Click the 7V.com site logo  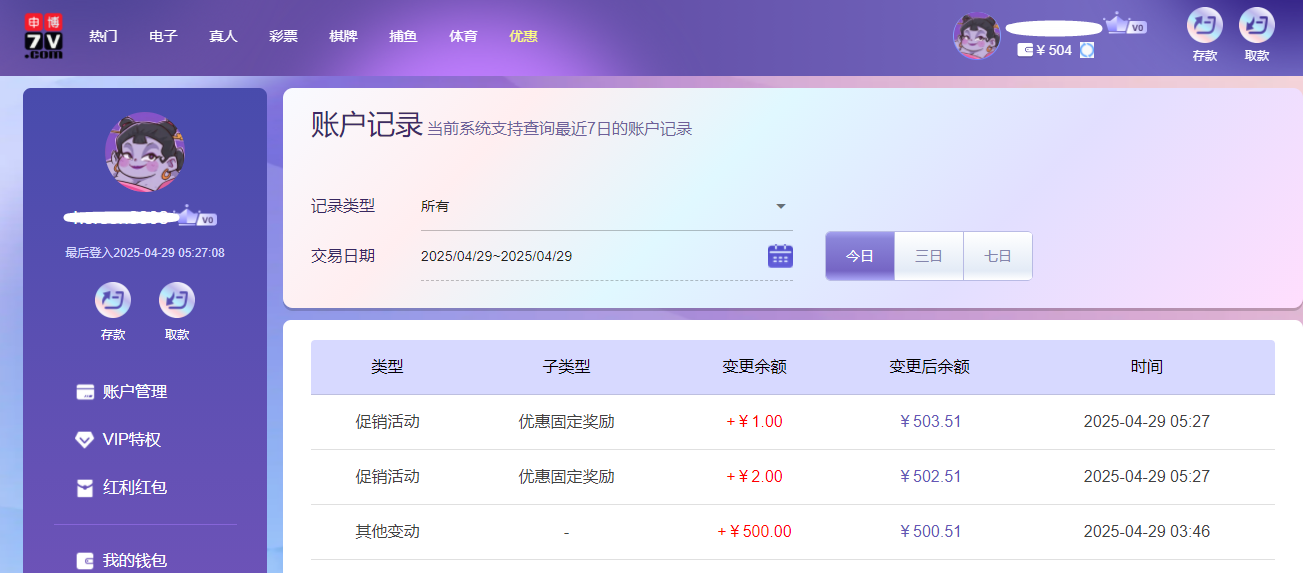(43, 36)
